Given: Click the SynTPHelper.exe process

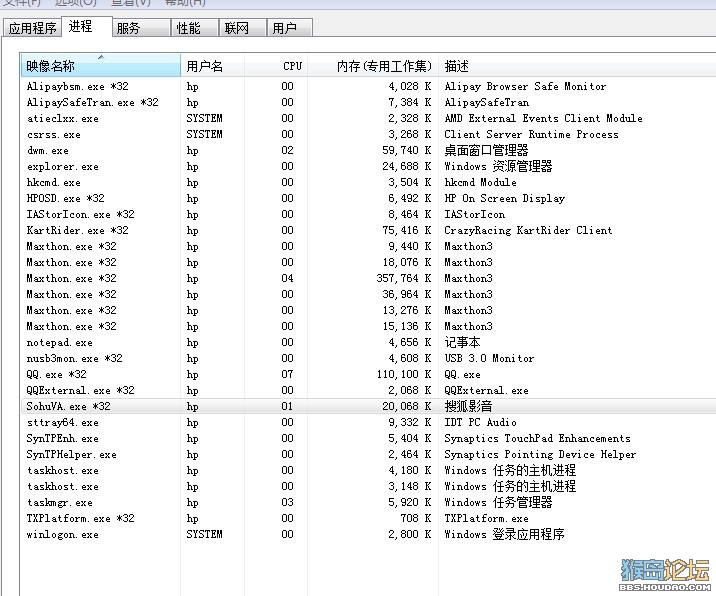Looking at the screenshot, I should click(368, 454).
